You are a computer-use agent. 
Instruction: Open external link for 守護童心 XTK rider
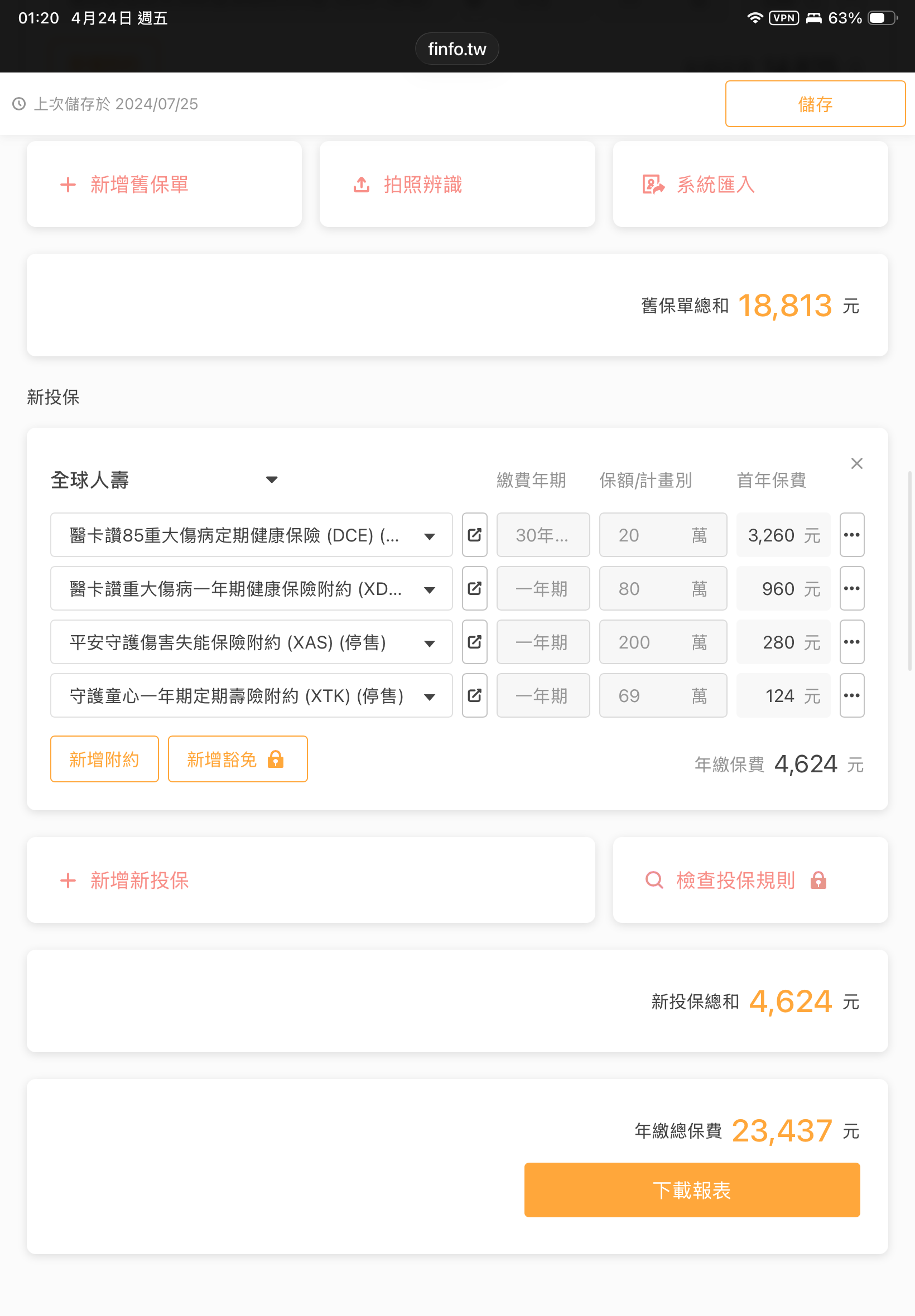click(x=474, y=695)
